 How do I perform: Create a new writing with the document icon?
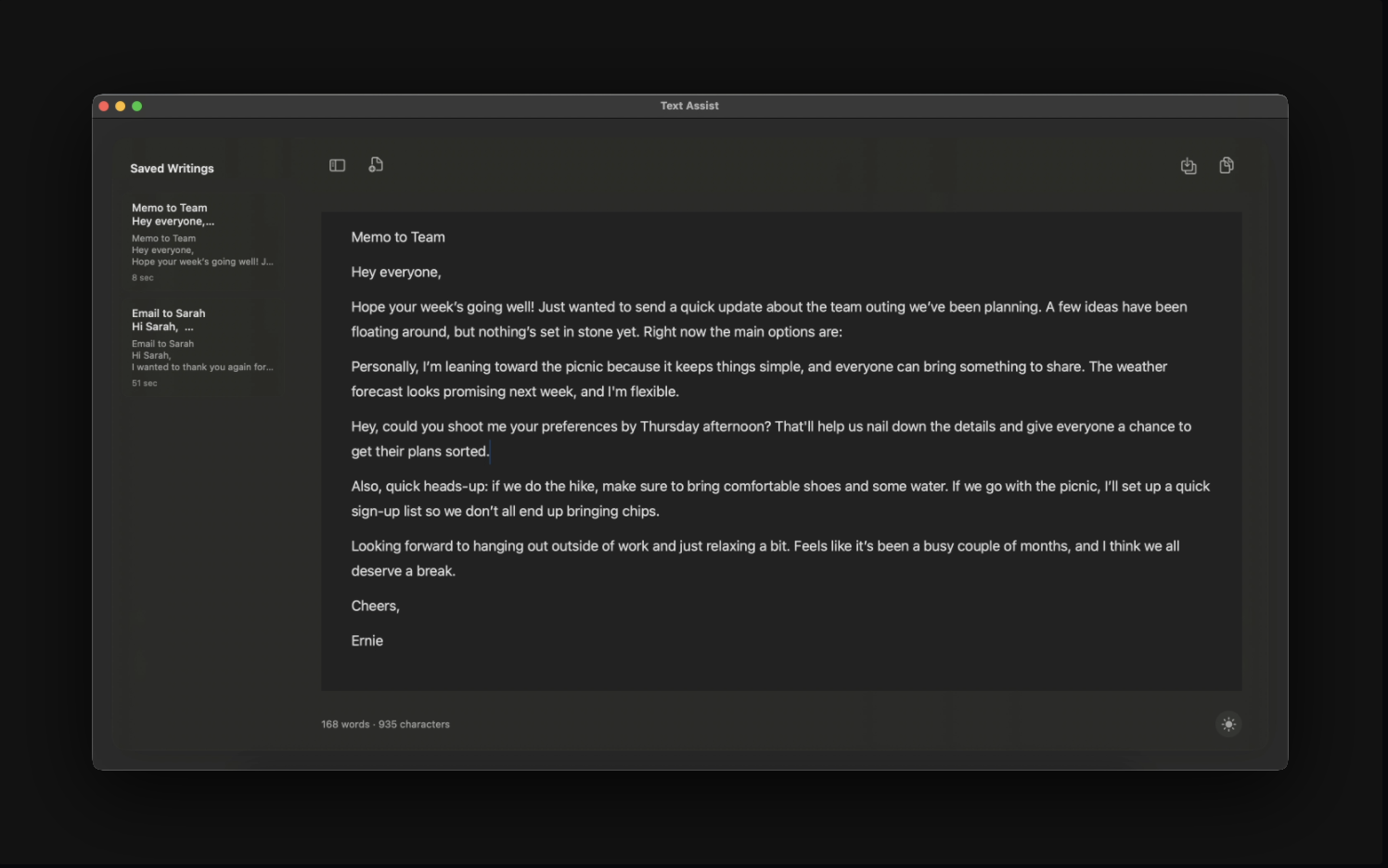(x=376, y=165)
